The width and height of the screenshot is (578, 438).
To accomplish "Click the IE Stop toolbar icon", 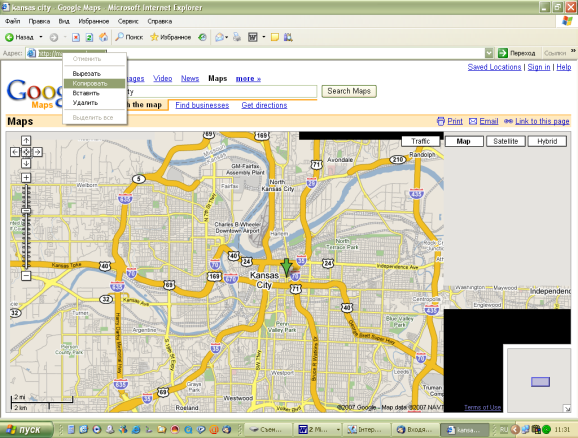I will 76,37.
